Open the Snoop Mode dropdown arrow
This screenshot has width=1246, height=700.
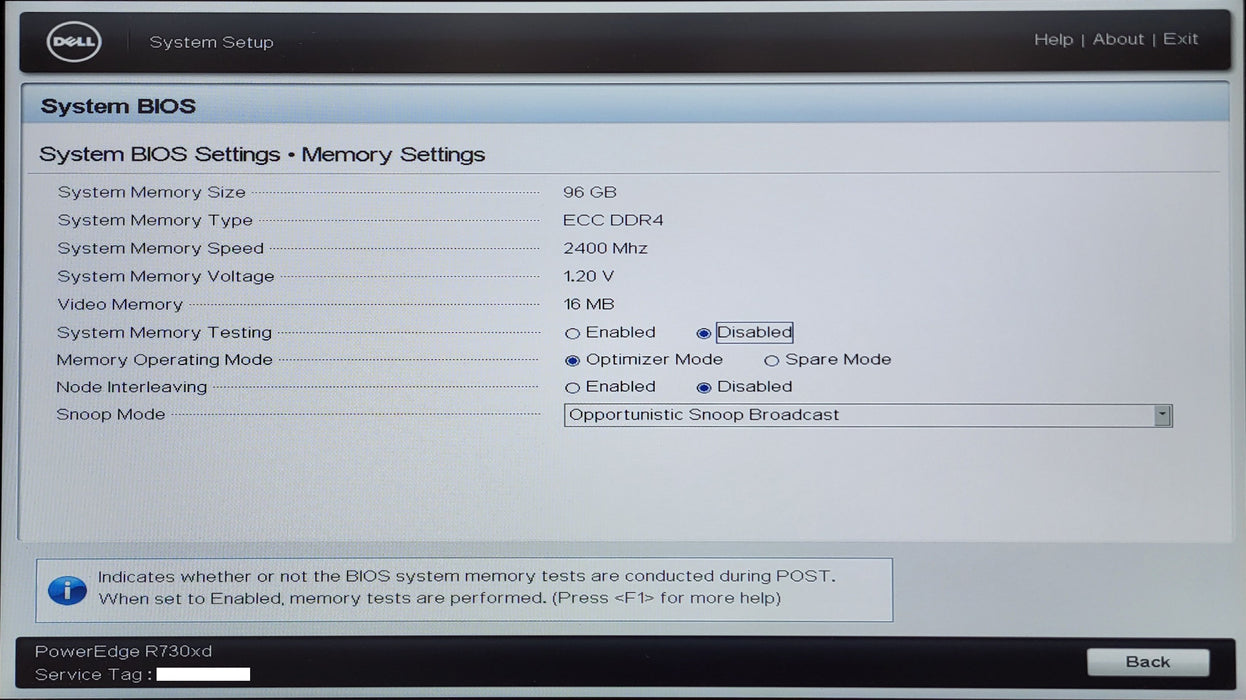coord(1162,415)
